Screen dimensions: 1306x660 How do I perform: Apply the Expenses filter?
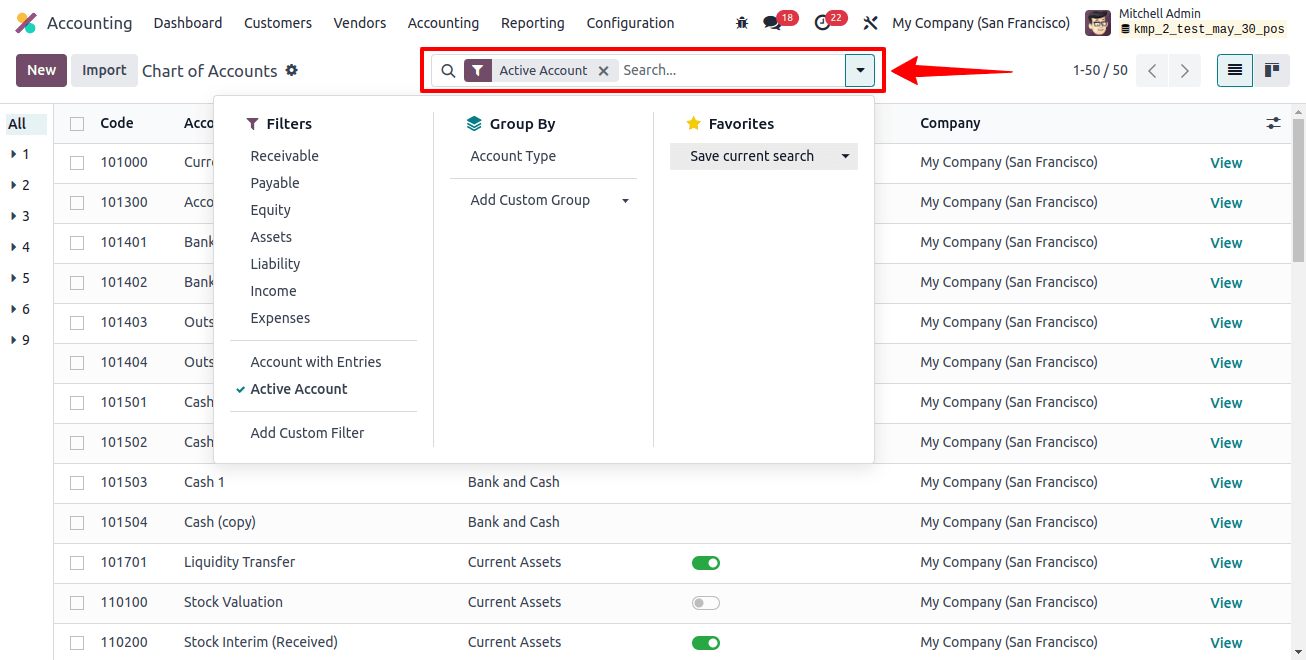click(280, 318)
